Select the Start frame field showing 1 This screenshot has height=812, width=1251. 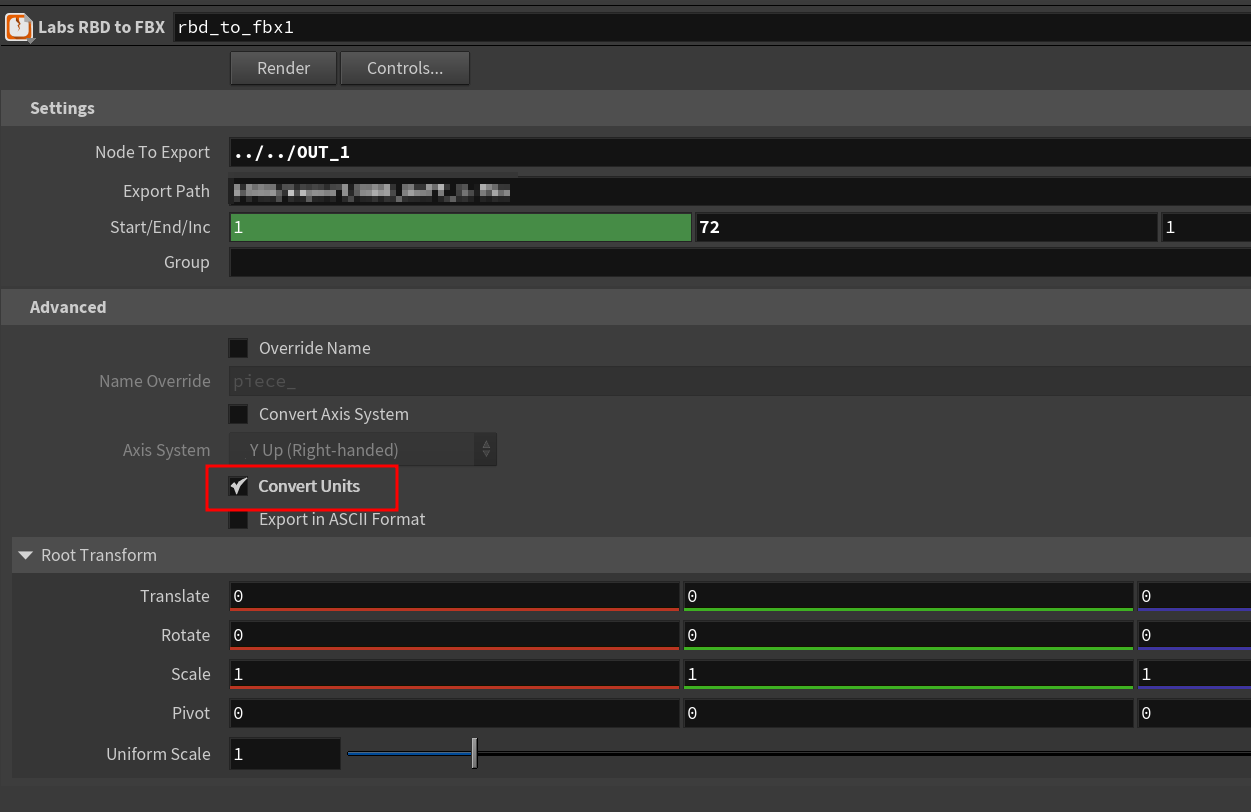tap(461, 227)
